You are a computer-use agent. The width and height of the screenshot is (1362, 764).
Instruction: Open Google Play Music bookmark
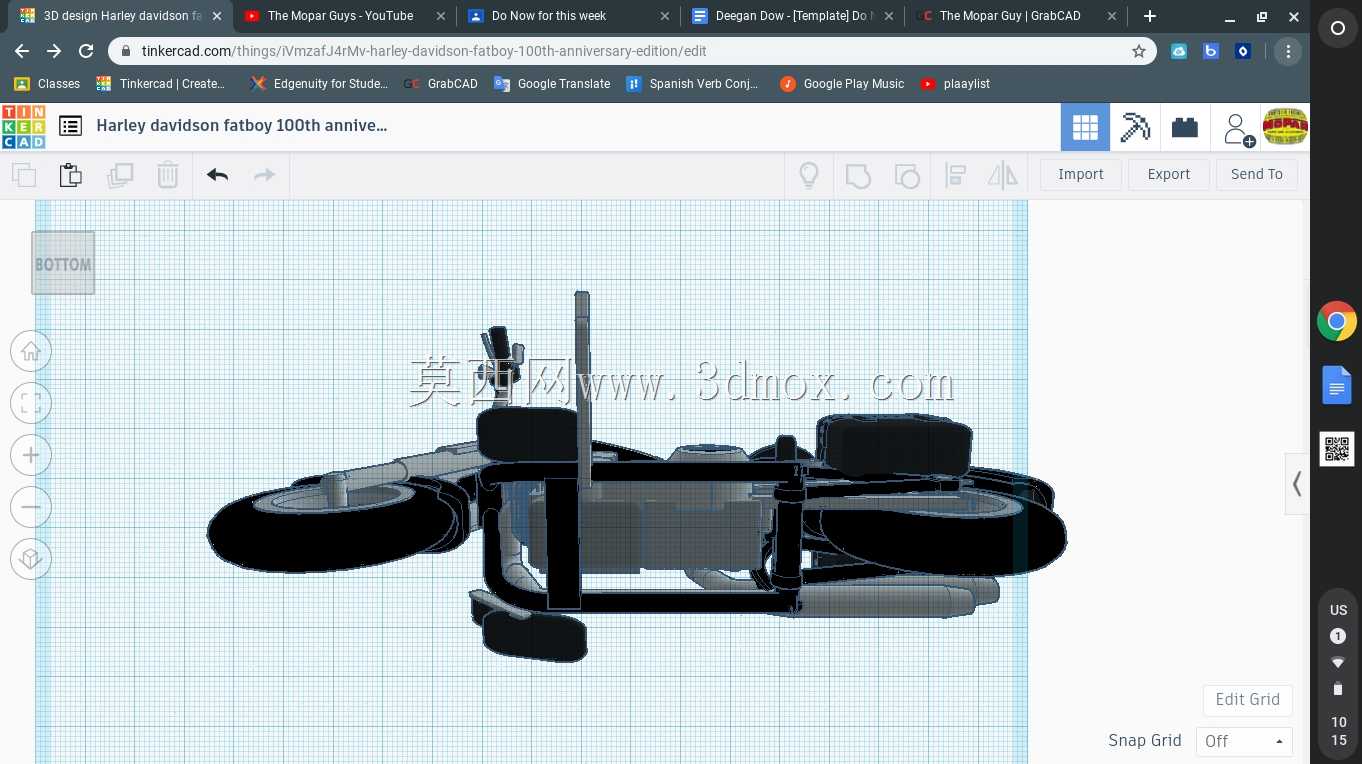click(842, 84)
